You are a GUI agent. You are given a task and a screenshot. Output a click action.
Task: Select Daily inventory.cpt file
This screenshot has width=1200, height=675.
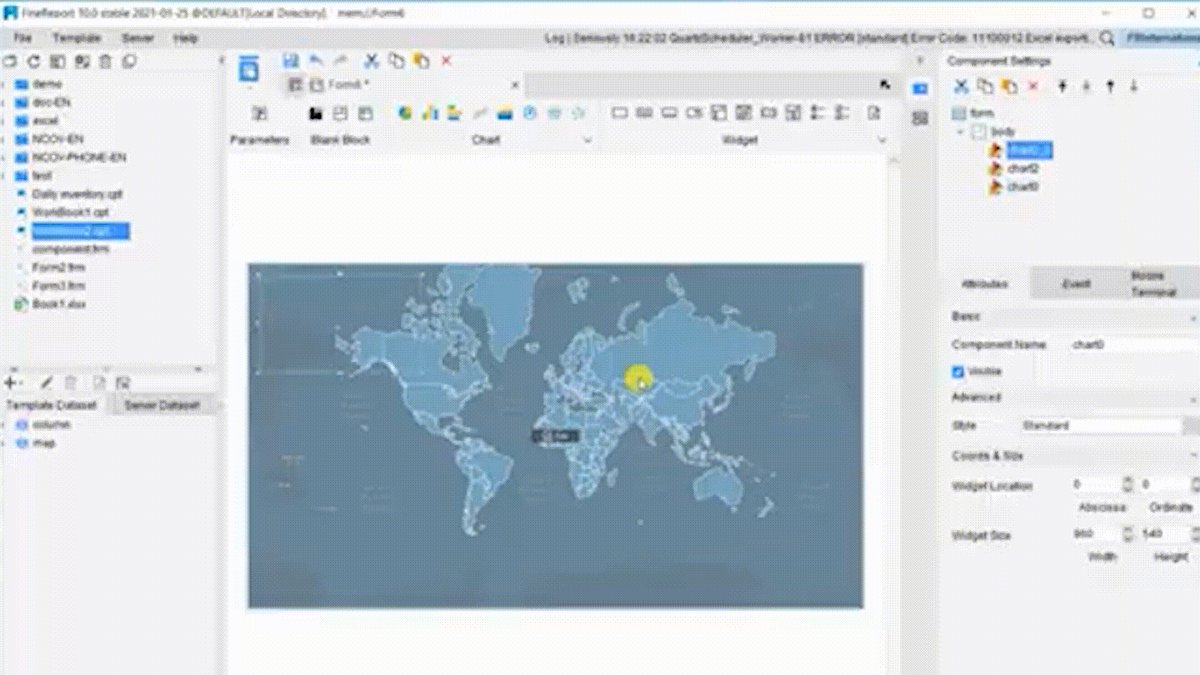pyautogui.click(x=77, y=194)
